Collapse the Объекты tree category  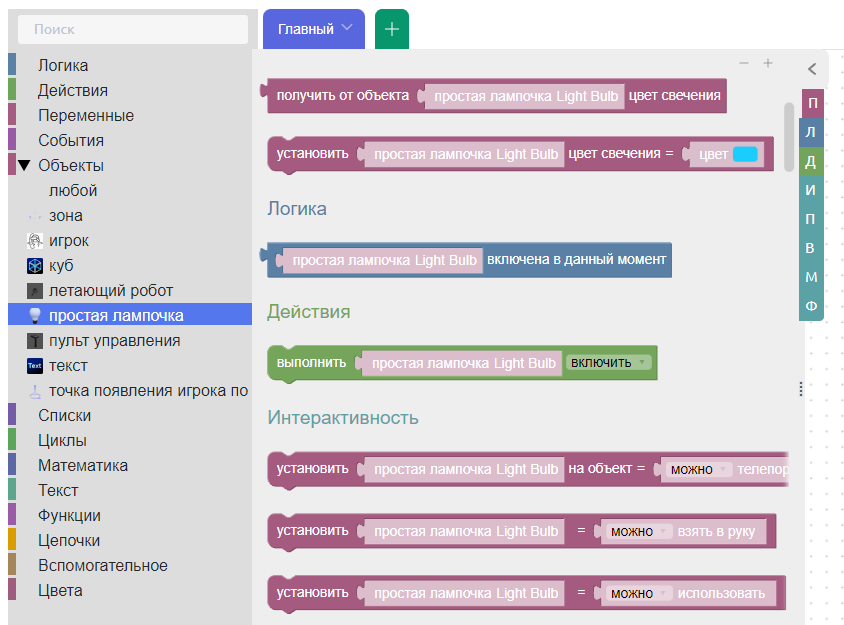pos(24,166)
